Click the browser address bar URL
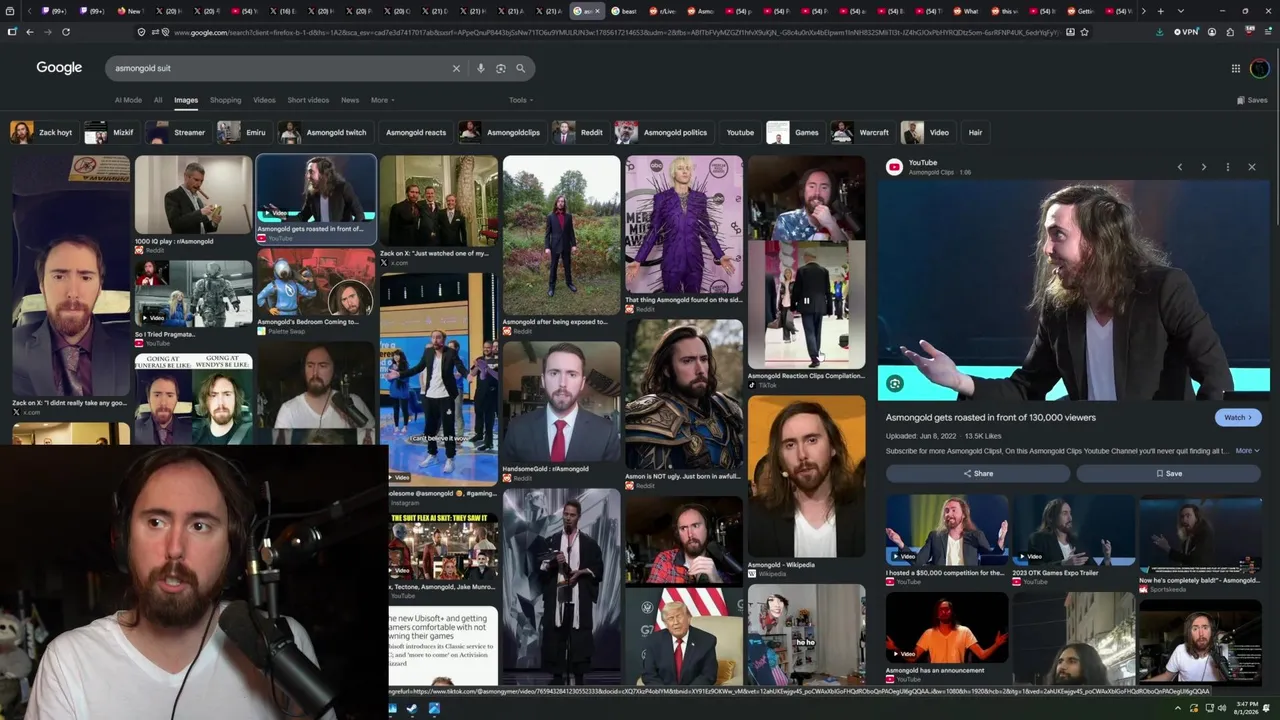Viewport: 1280px width, 720px height. tap(615, 32)
